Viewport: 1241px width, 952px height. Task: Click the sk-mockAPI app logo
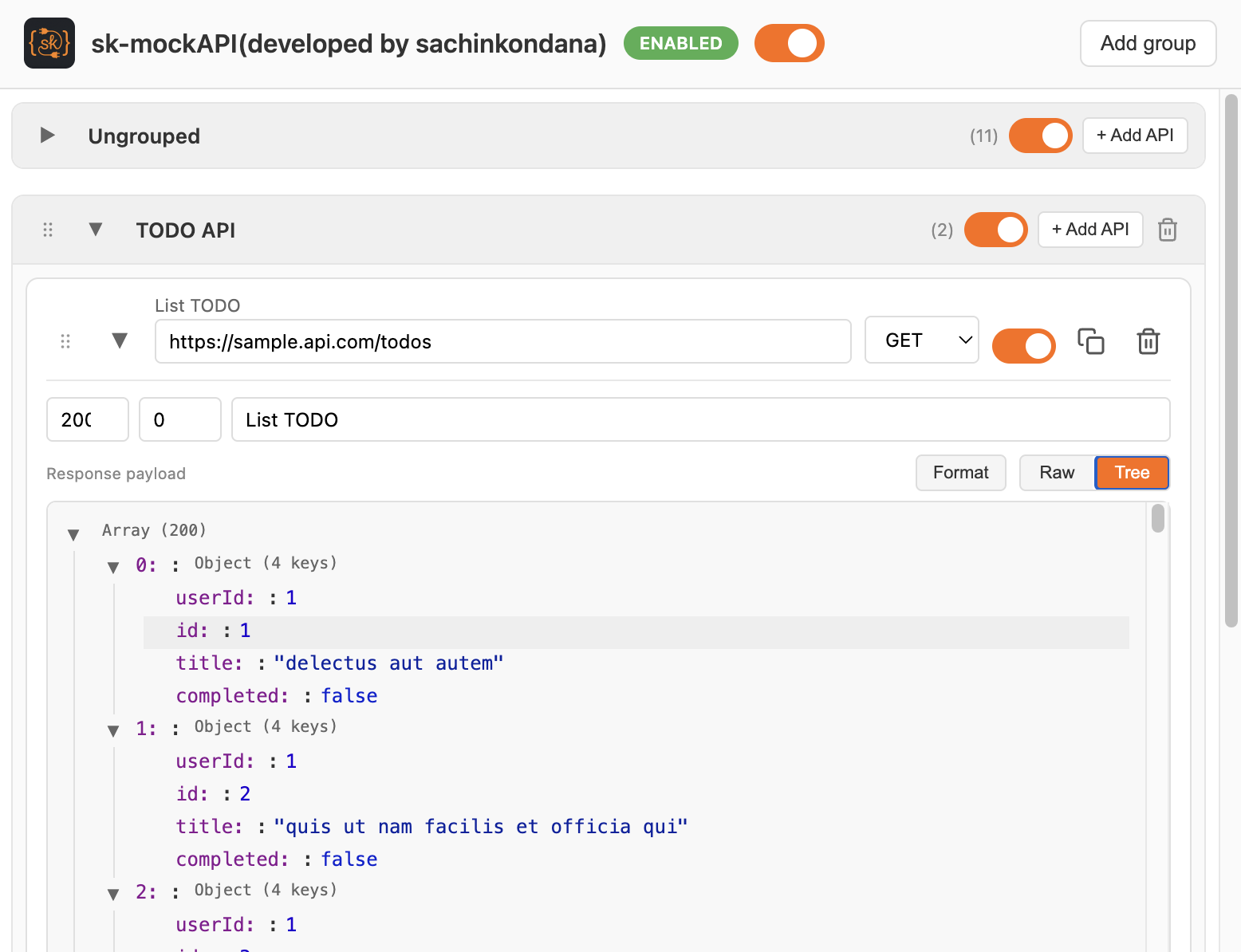[49, 43]
